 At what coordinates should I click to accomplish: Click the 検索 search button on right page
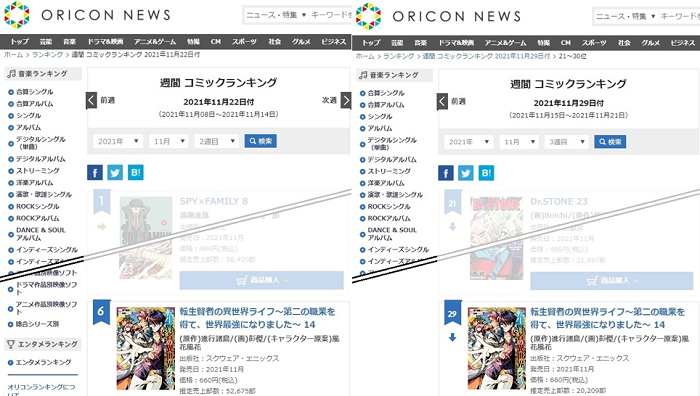point(610,142)
